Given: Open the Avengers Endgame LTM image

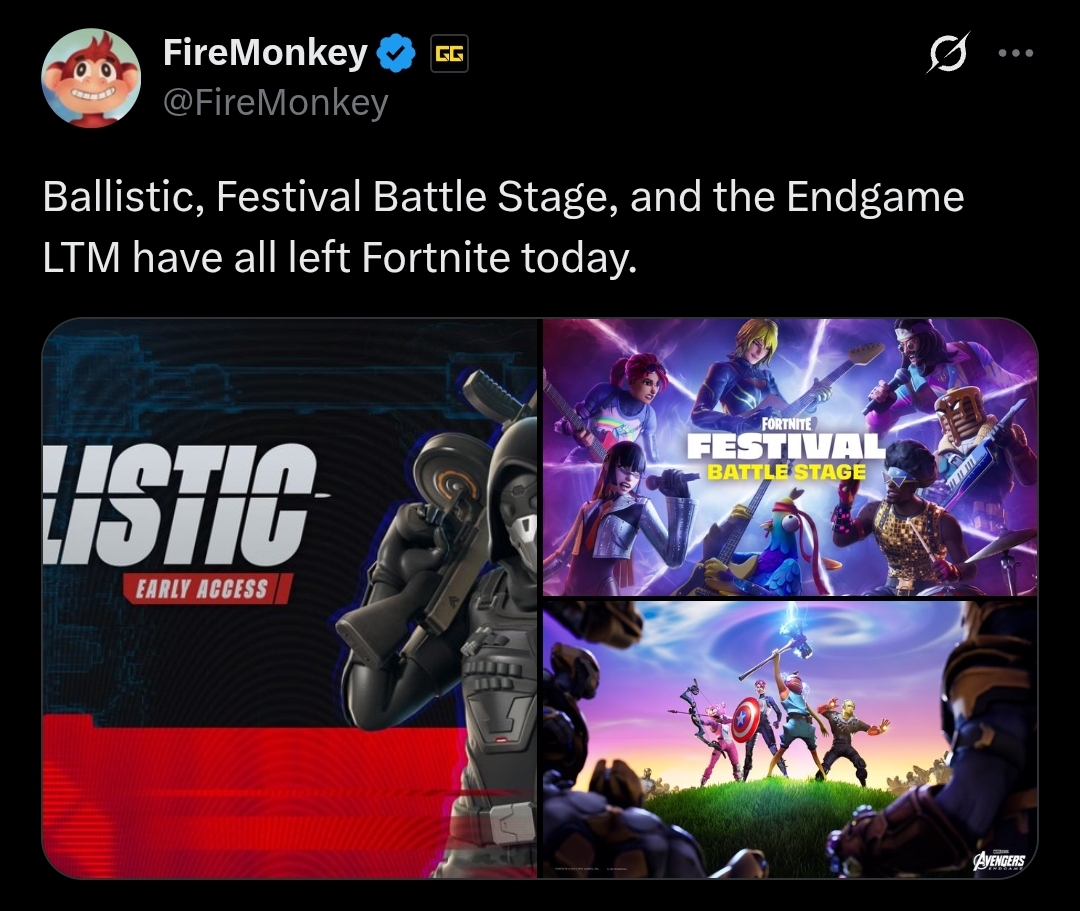Looking at the screenshot, I should pos(790,739).
